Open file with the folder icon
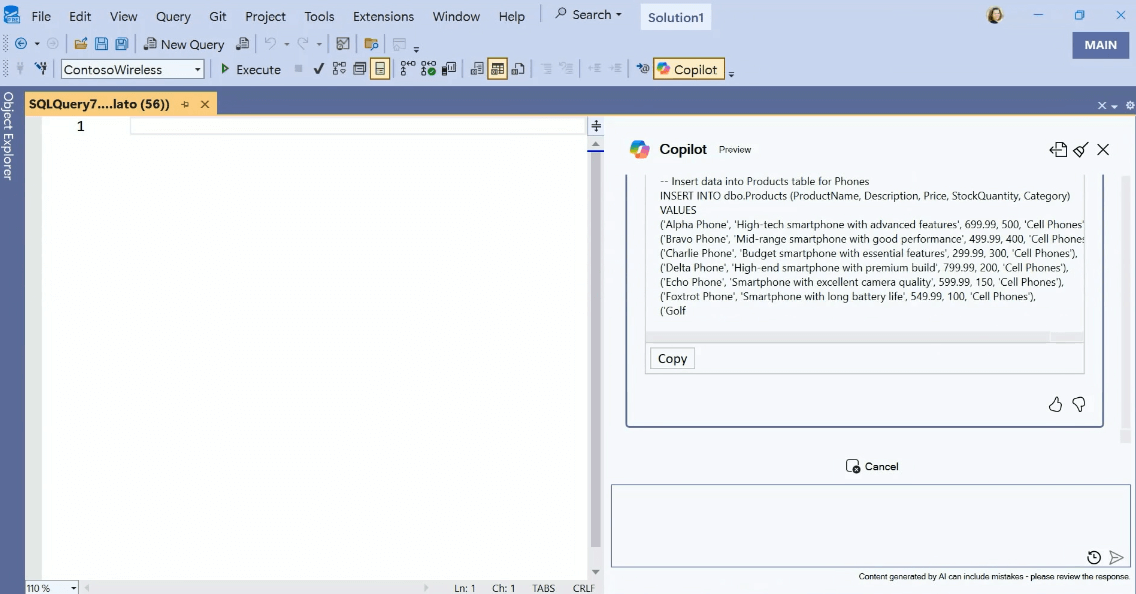 pos(81,44)
